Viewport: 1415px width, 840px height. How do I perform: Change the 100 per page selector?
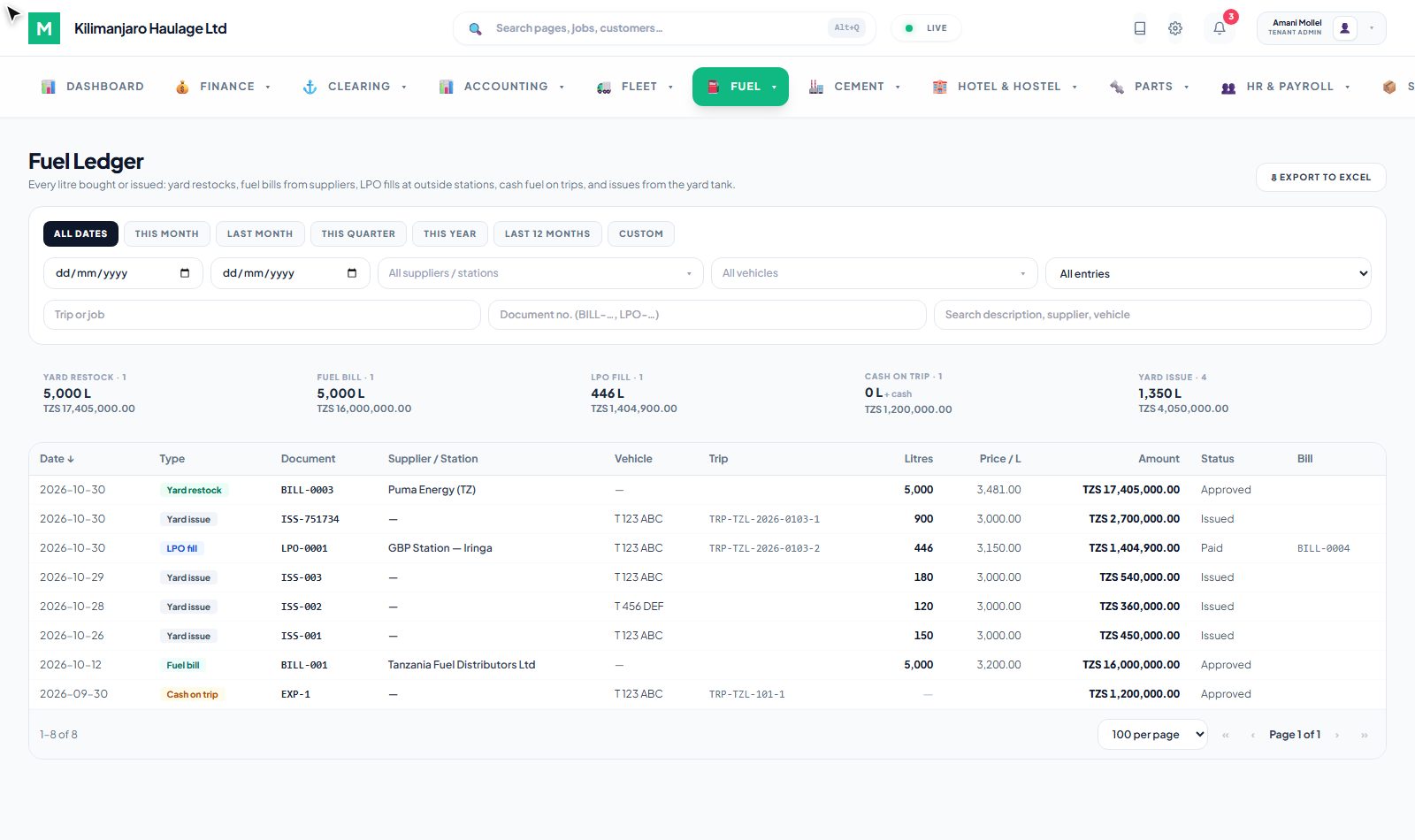[1152, 735]
